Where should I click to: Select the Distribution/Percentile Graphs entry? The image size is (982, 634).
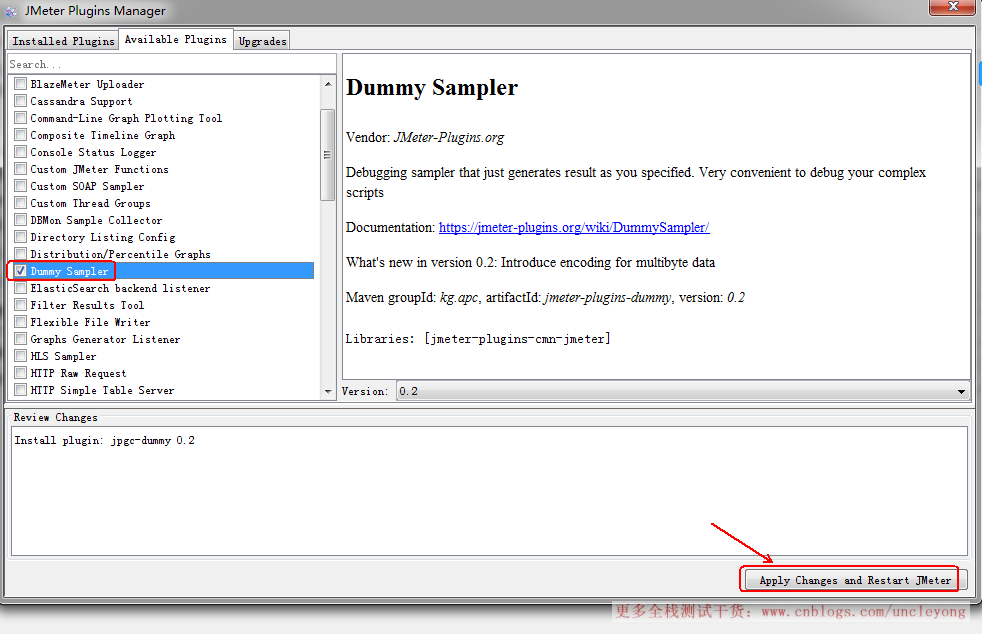point(120,254)
